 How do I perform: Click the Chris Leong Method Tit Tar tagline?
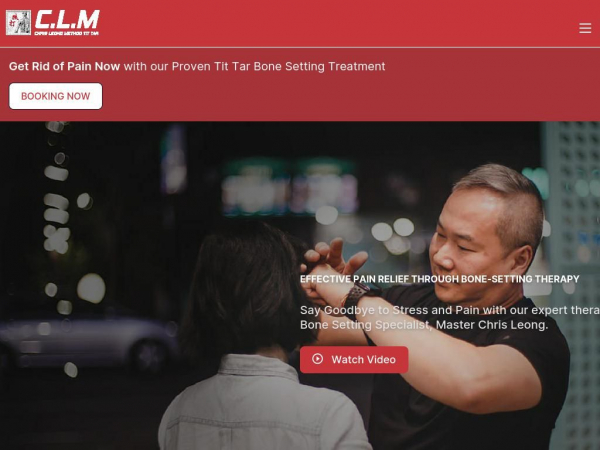(67, 33)
